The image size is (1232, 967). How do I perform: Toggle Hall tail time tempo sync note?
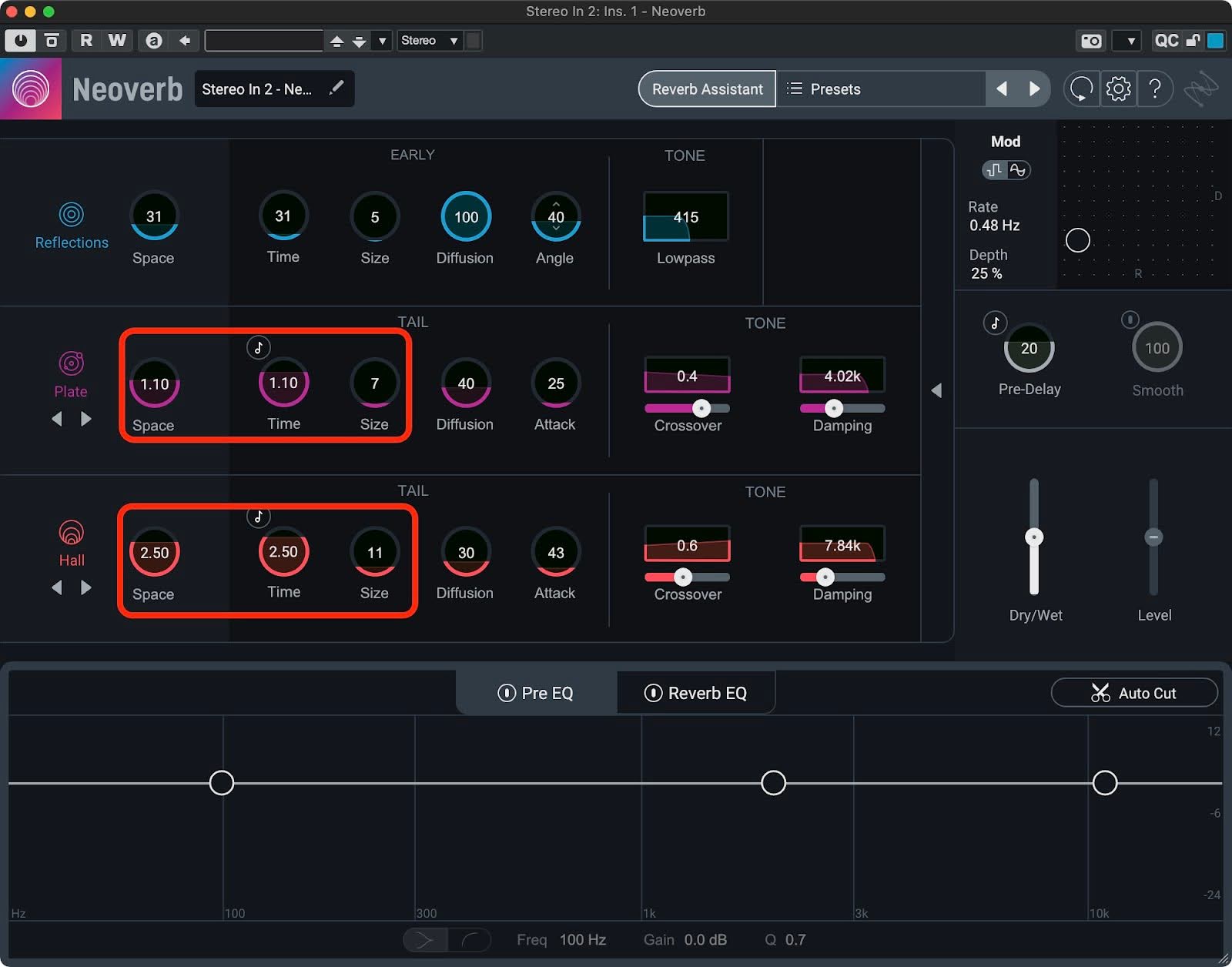259,517
